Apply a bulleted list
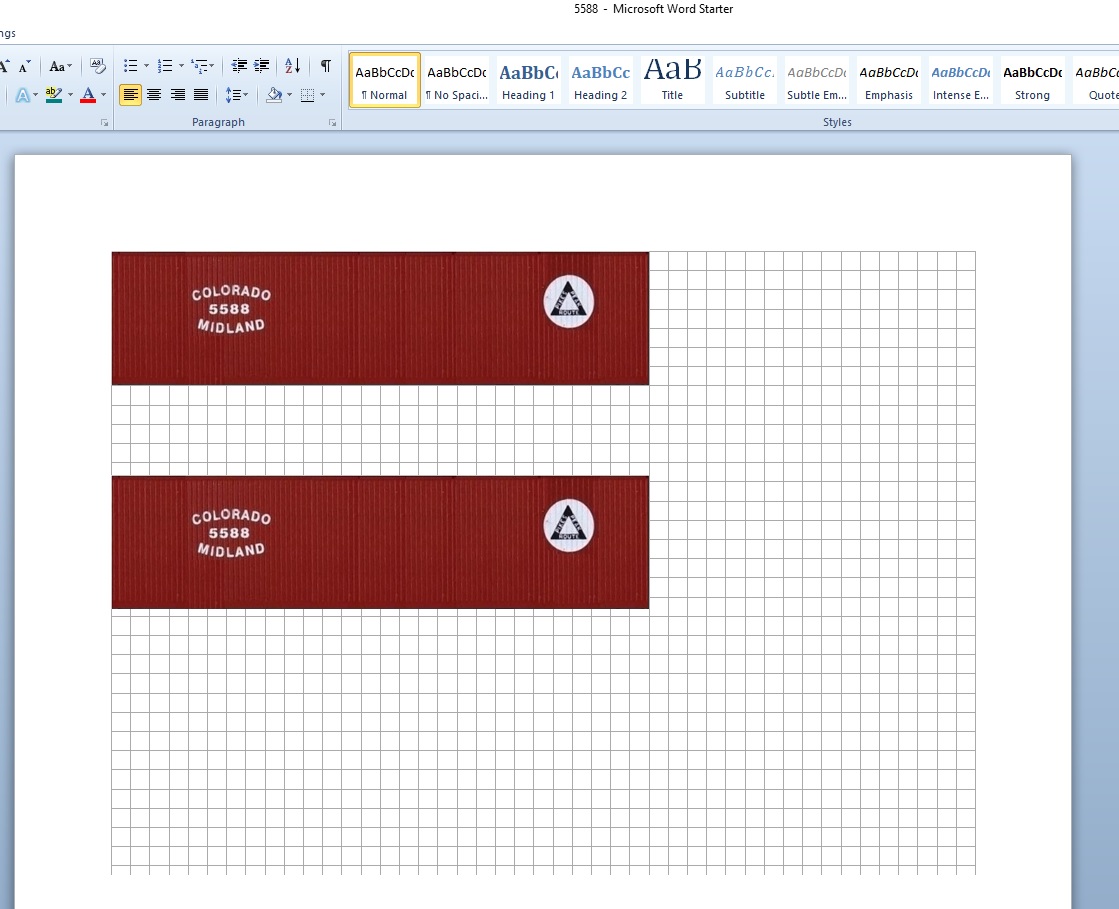The height and width of the screenshot is (909, 1119). pyautogui.click(x=131, y=66)
